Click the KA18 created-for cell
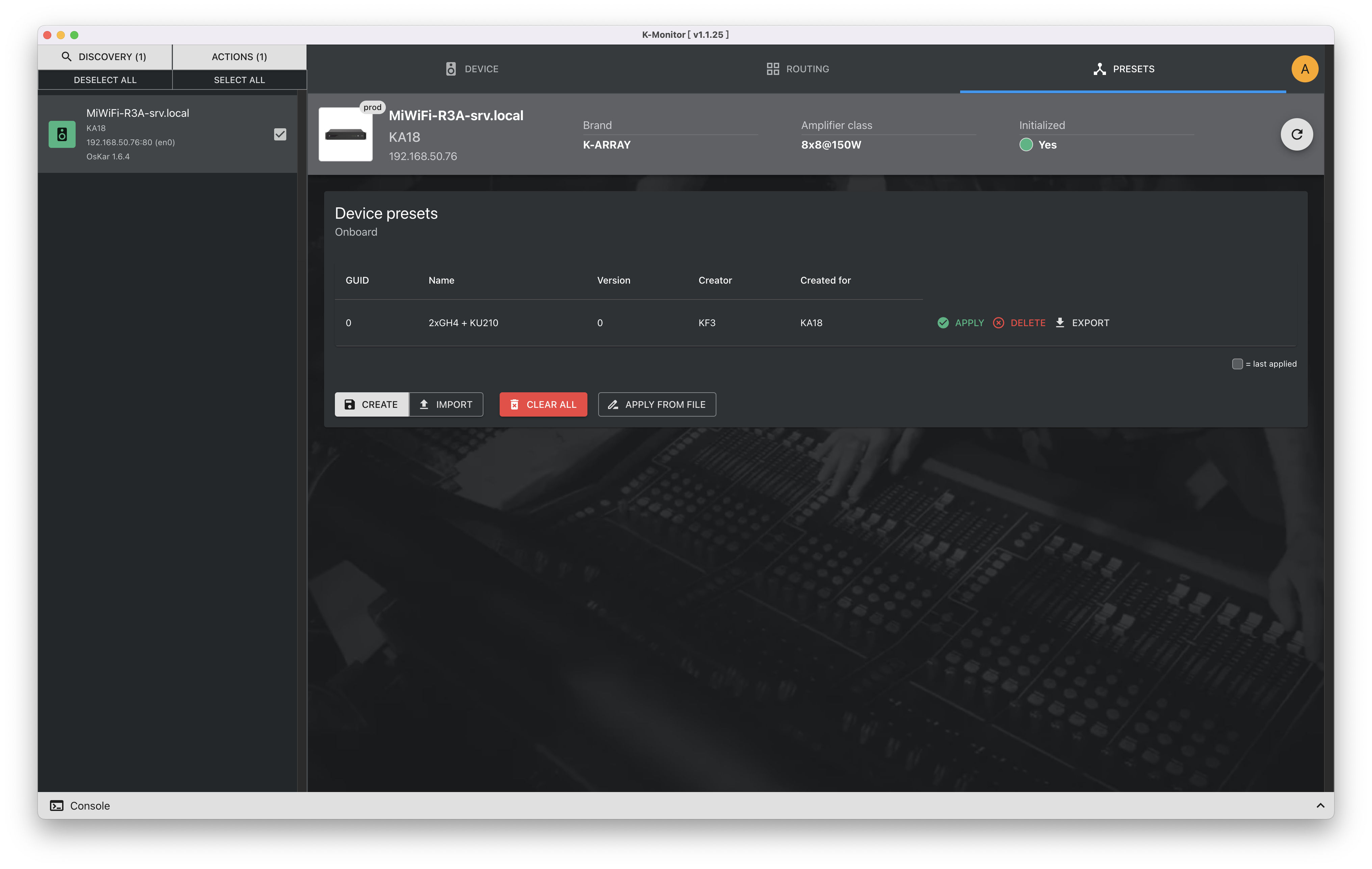The height and width of the screenshot is (869, 1372). [x=811, y=323]
